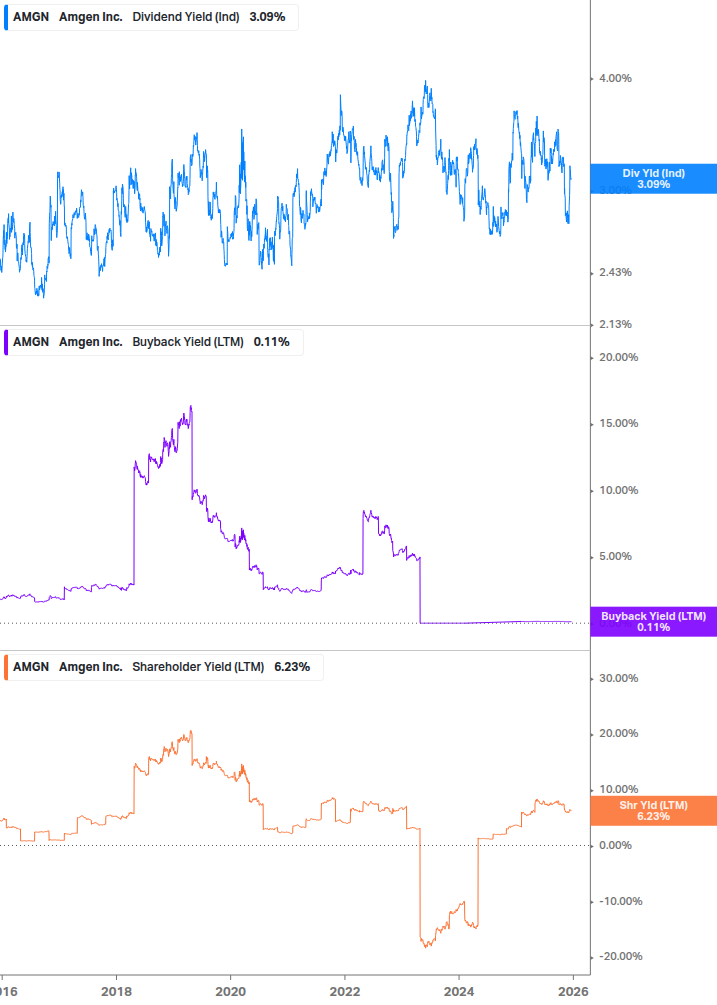Click the 2.43% label on dividend yield axis
The height and width of the screenshot is (1005, 717).
point(615,272)
